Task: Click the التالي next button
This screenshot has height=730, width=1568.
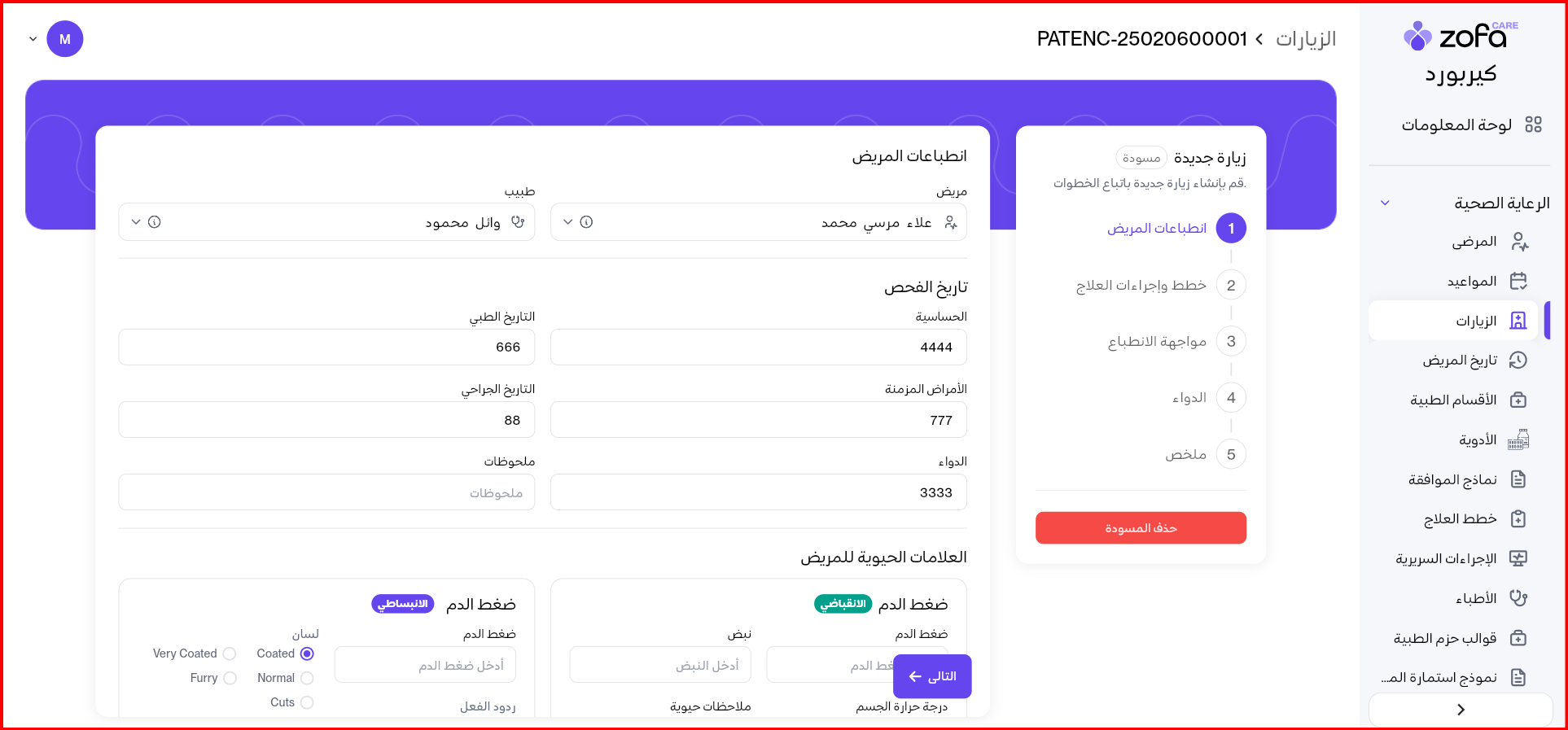Action: (932, 676)
